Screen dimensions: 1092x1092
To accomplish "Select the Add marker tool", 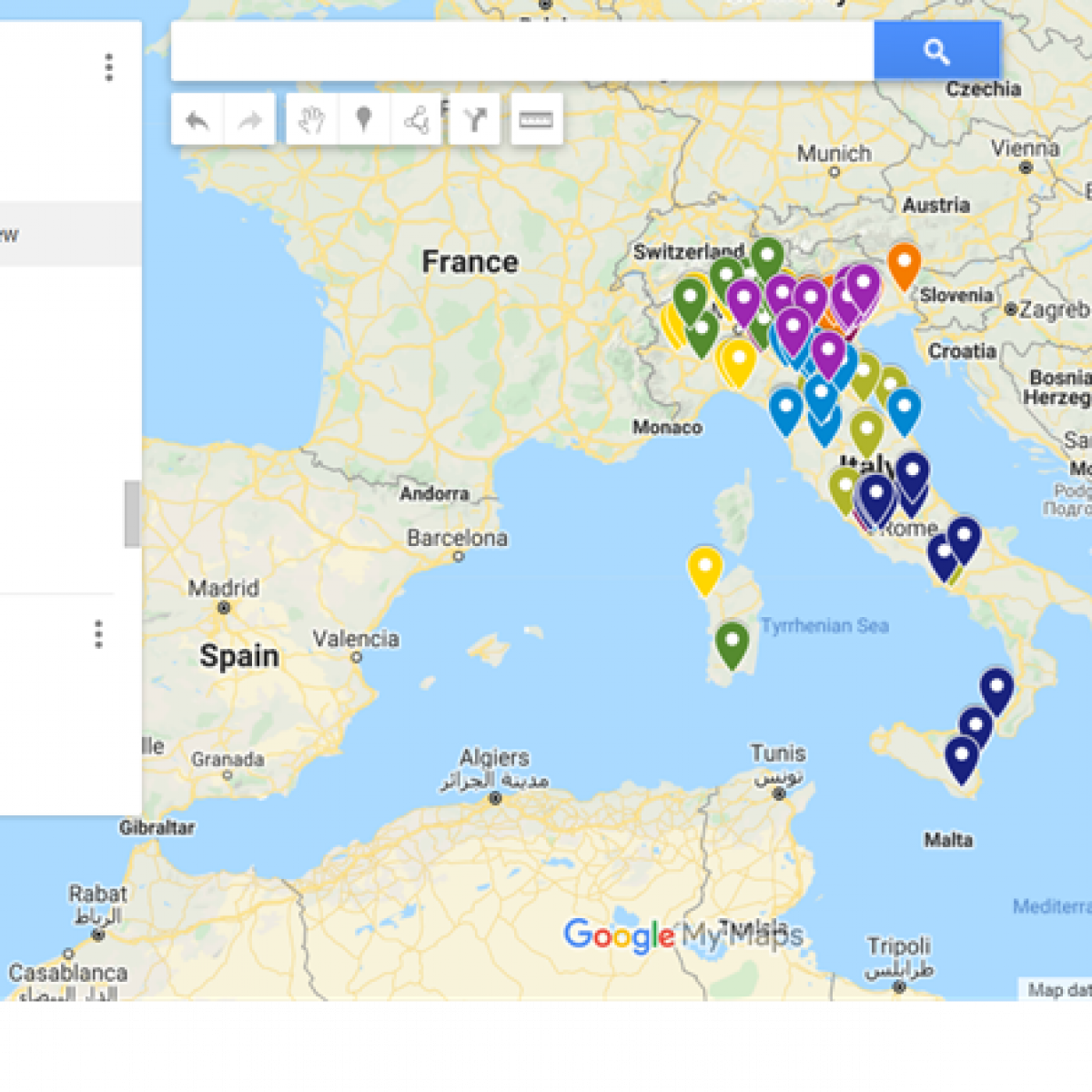I will [x=363, y=119].
